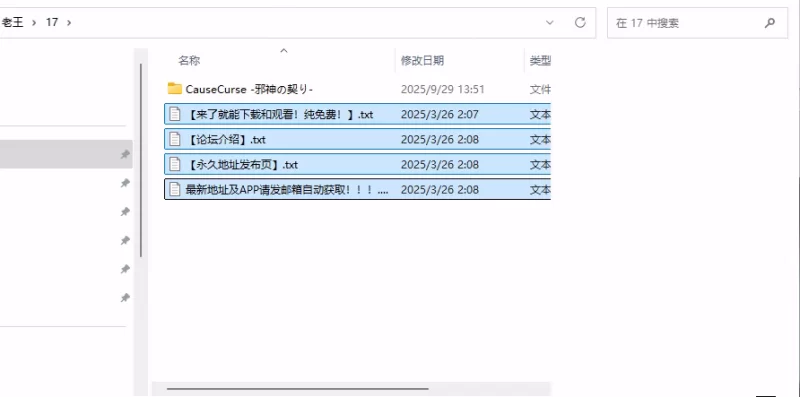Select file name 【永久地址发布页】.txt
Screen dimensions: 800x397
pyautogui.click(x=242, y=165)
